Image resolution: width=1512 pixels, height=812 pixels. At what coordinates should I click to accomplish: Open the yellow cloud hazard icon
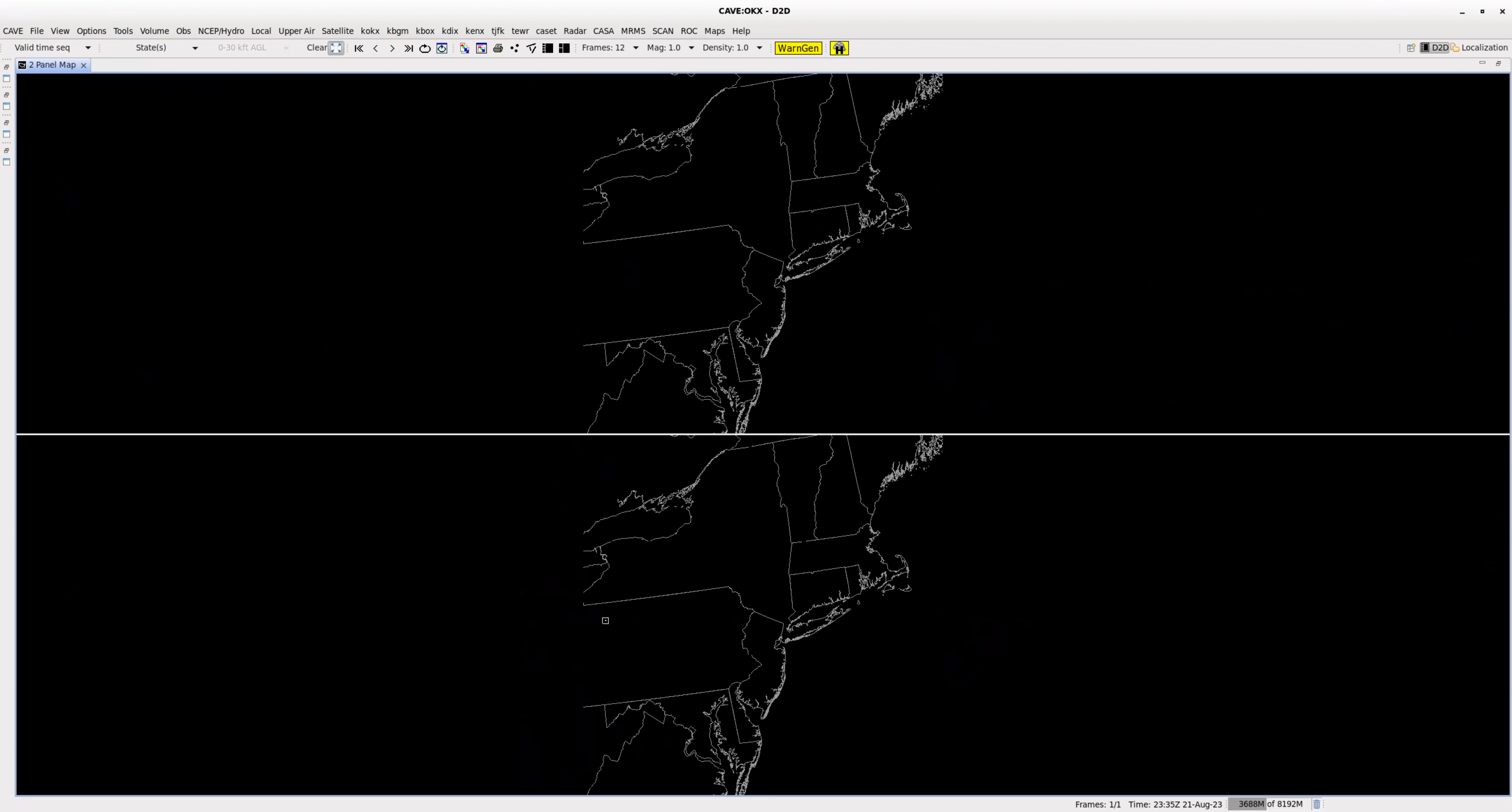839,48
